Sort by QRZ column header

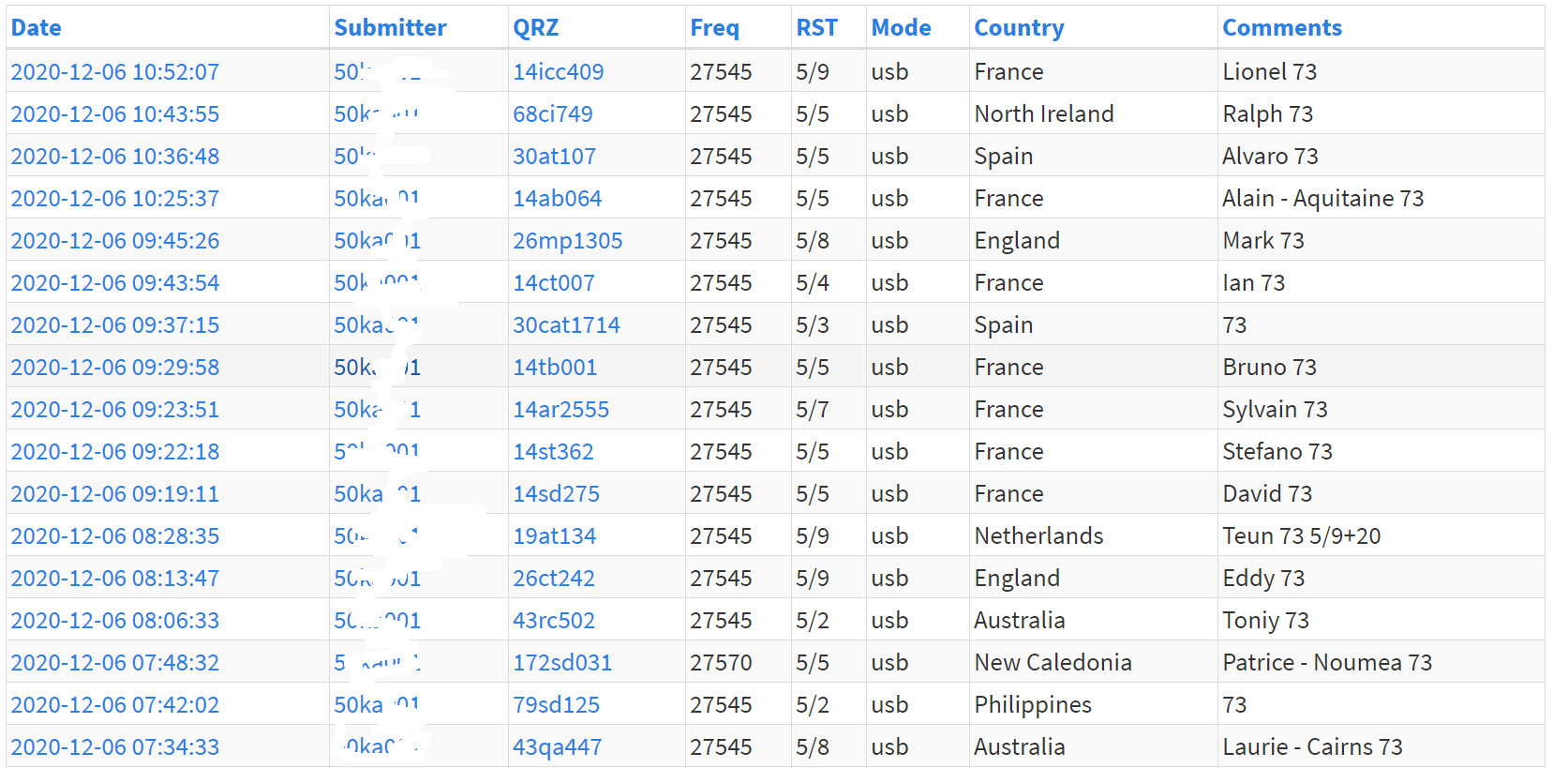click(535, 28)
